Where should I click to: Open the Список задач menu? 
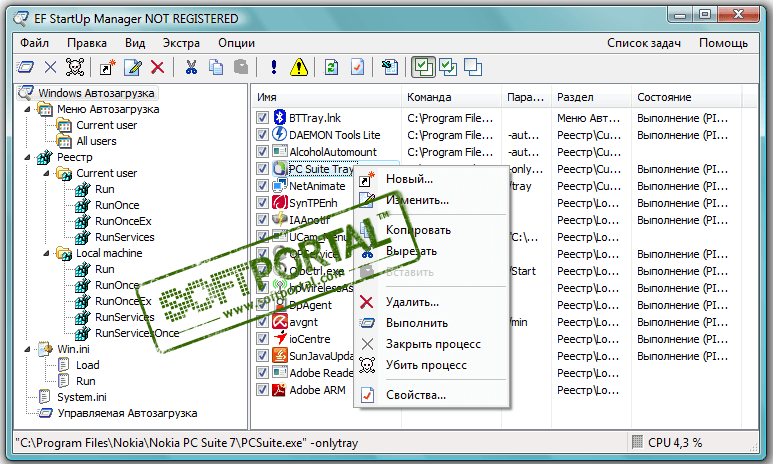coord(644,43)
